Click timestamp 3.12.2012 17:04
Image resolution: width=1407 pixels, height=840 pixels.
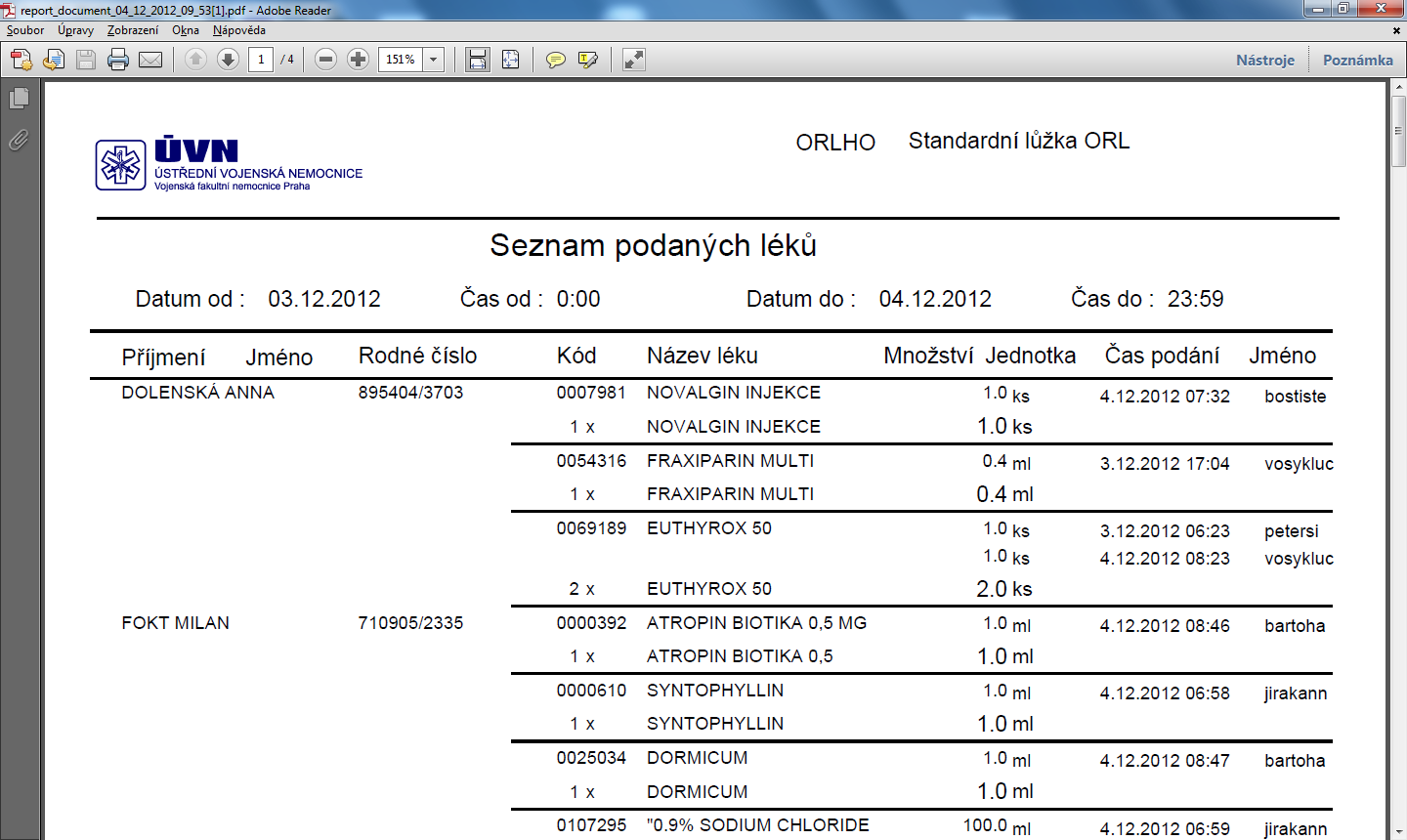[1165, 464]
